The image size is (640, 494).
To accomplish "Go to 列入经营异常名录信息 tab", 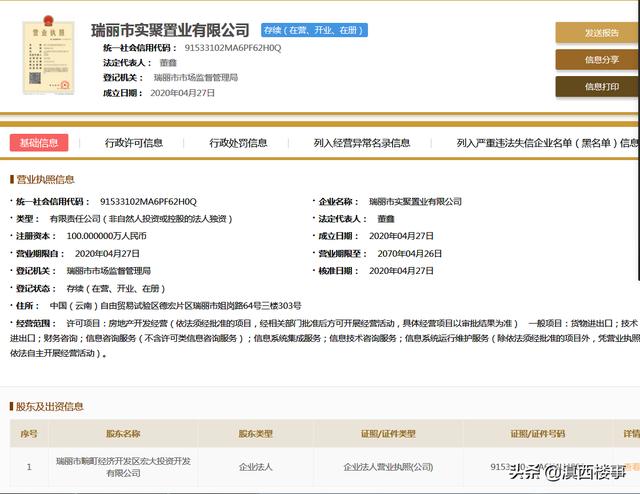I will point(361,143).
